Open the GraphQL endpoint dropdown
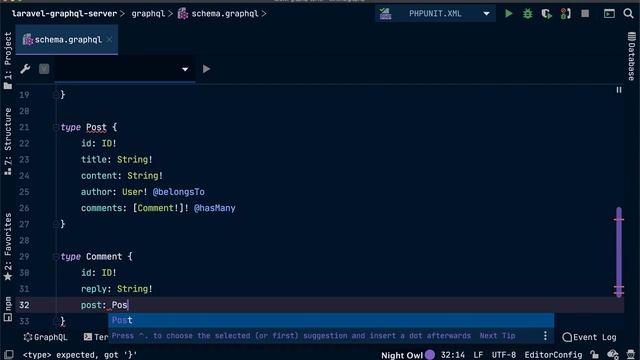 (125, 69)
